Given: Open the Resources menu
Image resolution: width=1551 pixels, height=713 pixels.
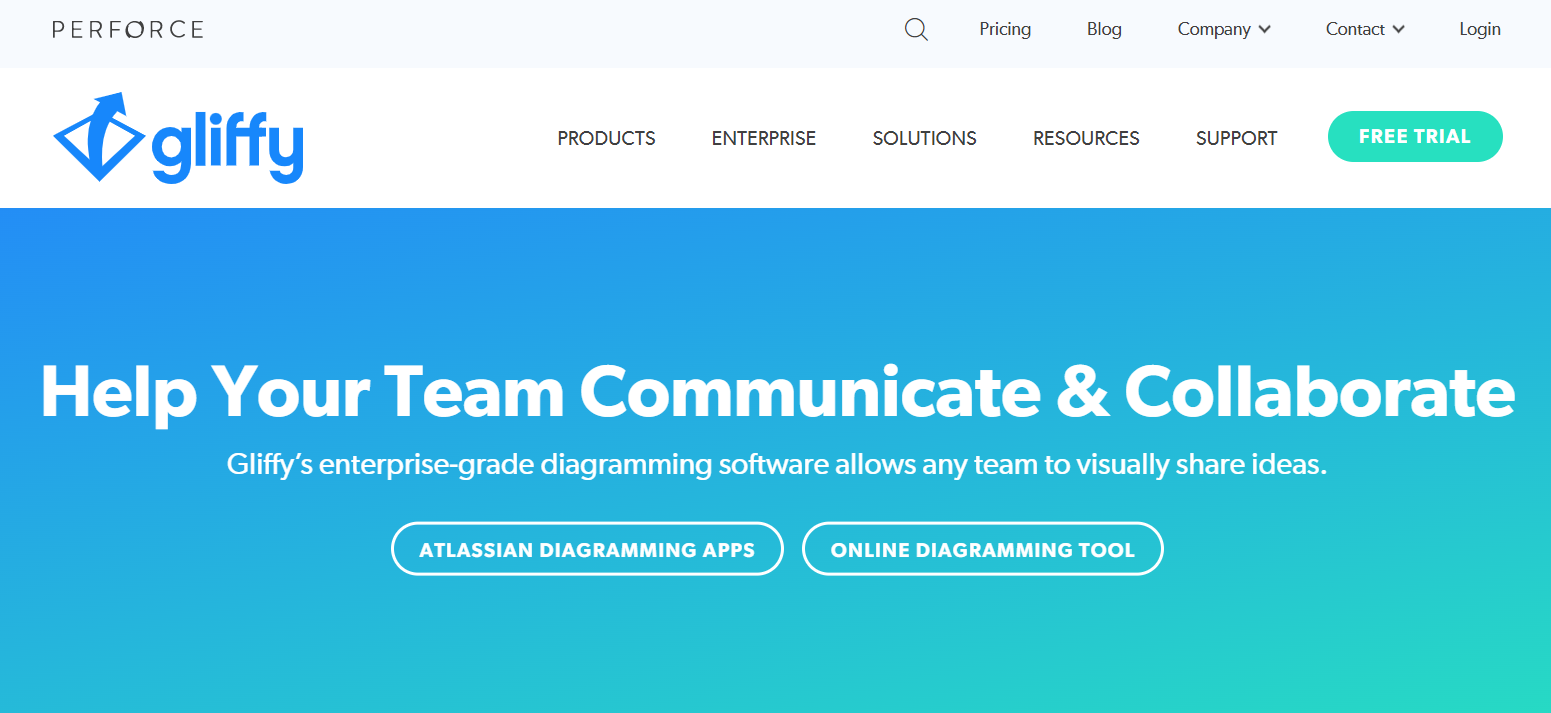Looking at the screenshot, I should (x=1086, y=138).
